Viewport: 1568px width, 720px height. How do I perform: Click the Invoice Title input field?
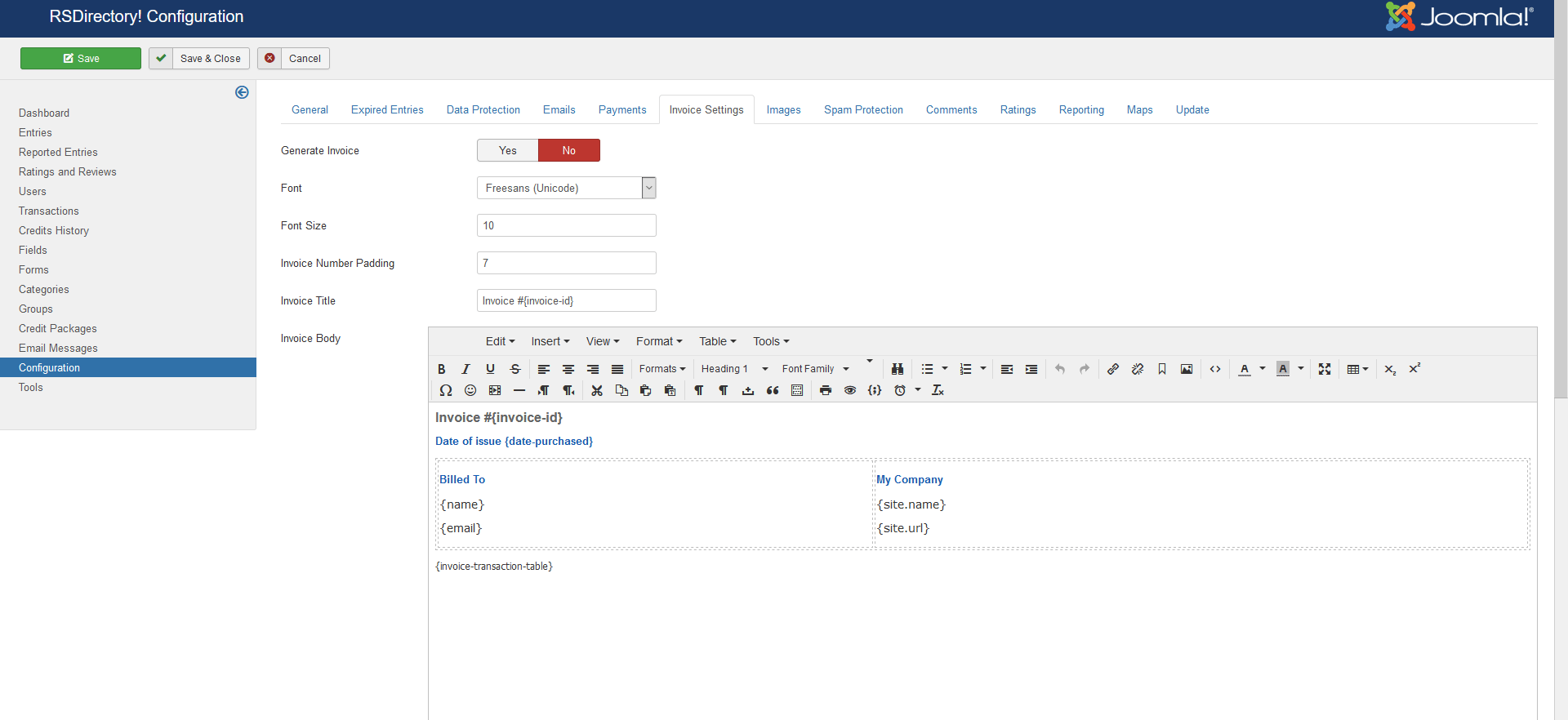[567, 300]
